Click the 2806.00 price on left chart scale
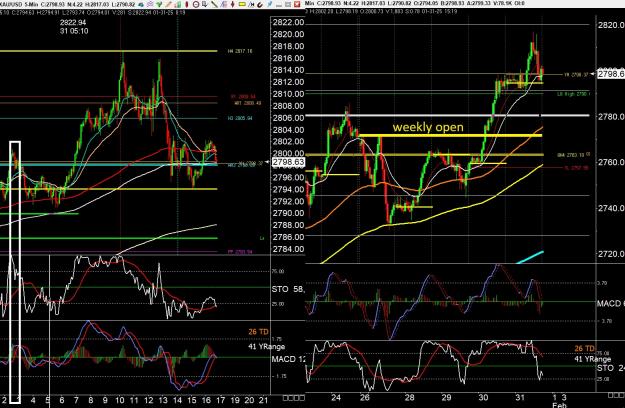The image size is (625, 408). pyautogui.click(x=288, y=118)
